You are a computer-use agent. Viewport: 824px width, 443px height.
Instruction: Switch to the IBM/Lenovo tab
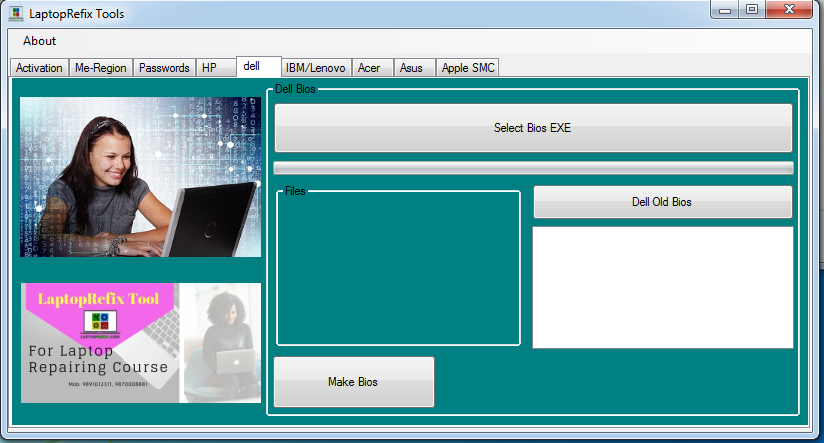(315, 68)
